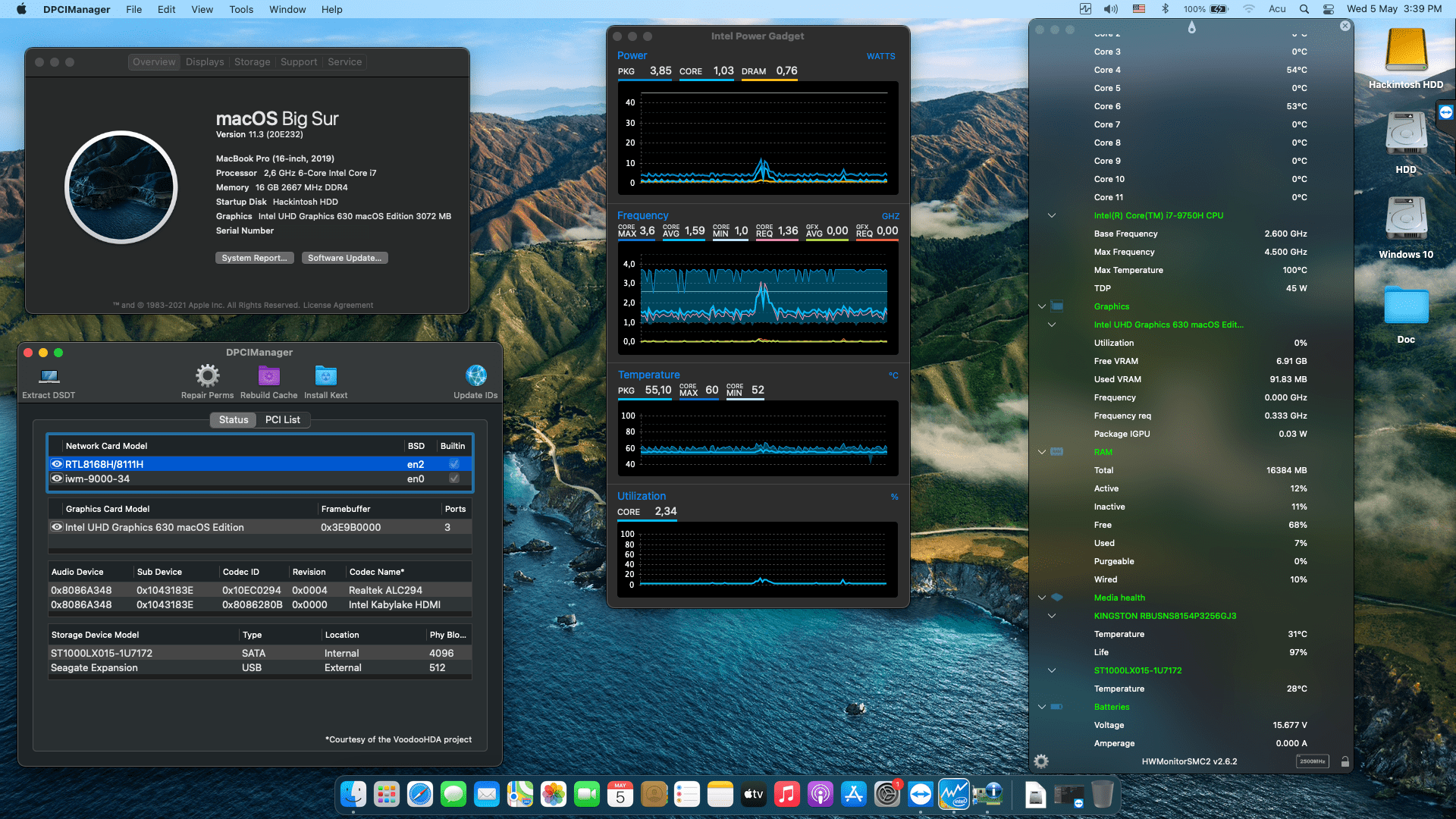The height and width of the screenshot is (819, 1456).
Task: Open the File menu
Action: point(133,9)
